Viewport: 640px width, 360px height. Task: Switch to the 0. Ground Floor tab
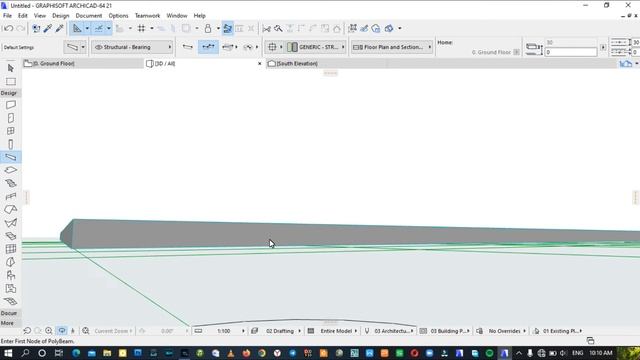click(83, 64)
